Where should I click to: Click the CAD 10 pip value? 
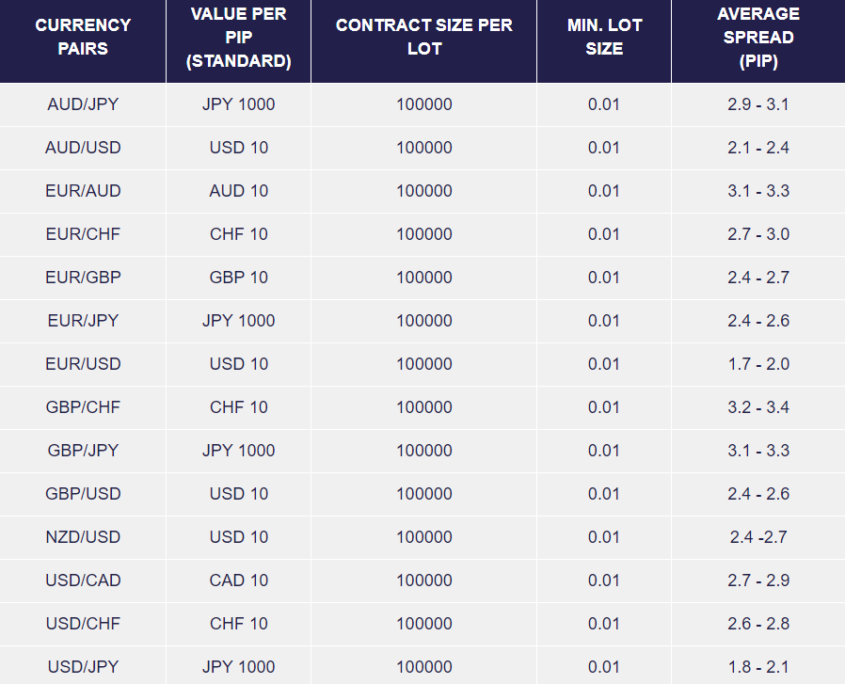click(239, 580)
